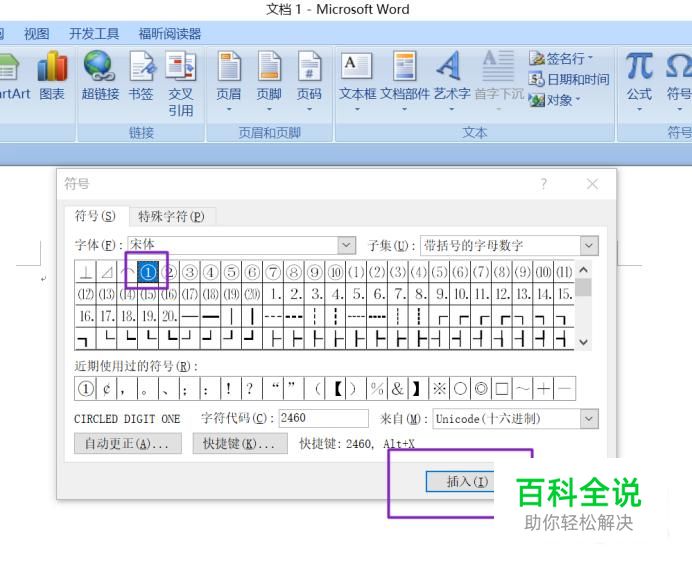This screenshot has height=567, width=692.
Task: Expand the 来自 Unicode source dropdown
Action: (589, 419)
